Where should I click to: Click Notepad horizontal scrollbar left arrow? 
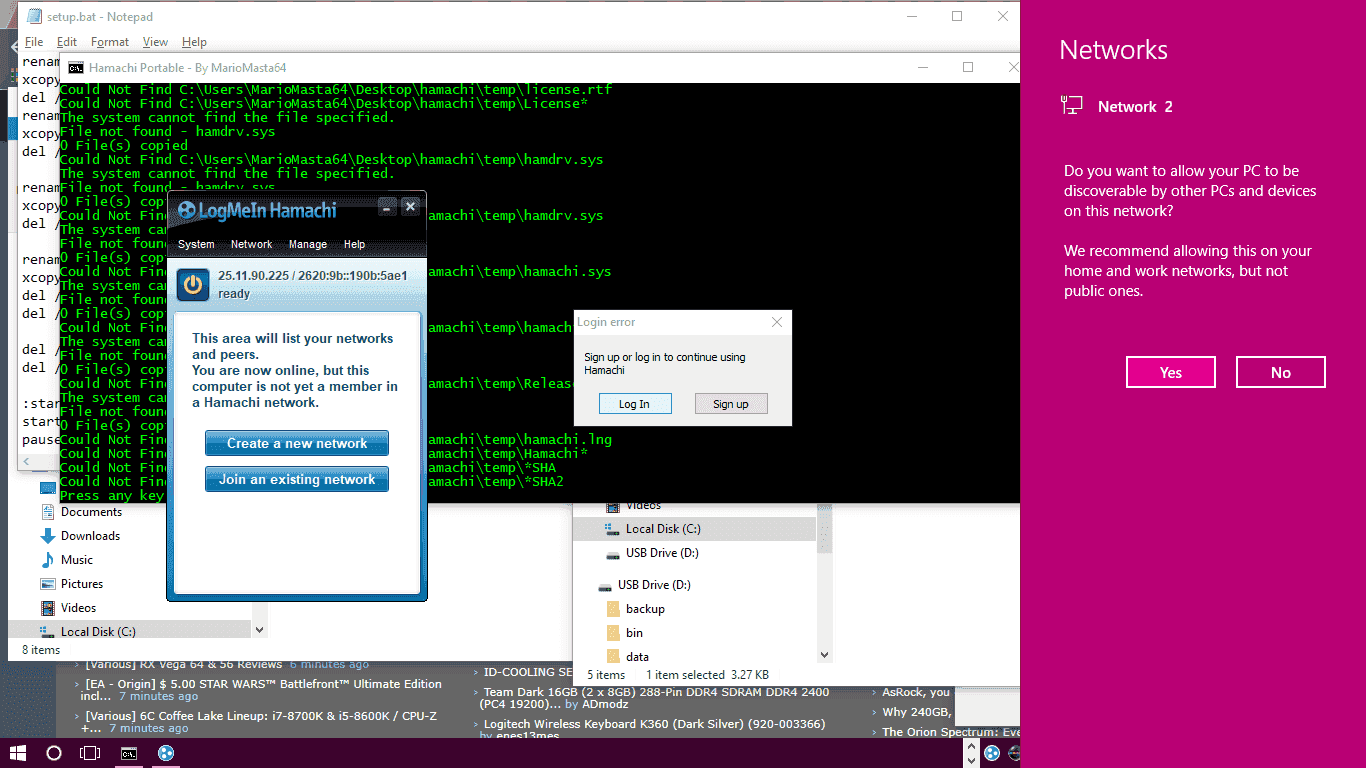27,462
